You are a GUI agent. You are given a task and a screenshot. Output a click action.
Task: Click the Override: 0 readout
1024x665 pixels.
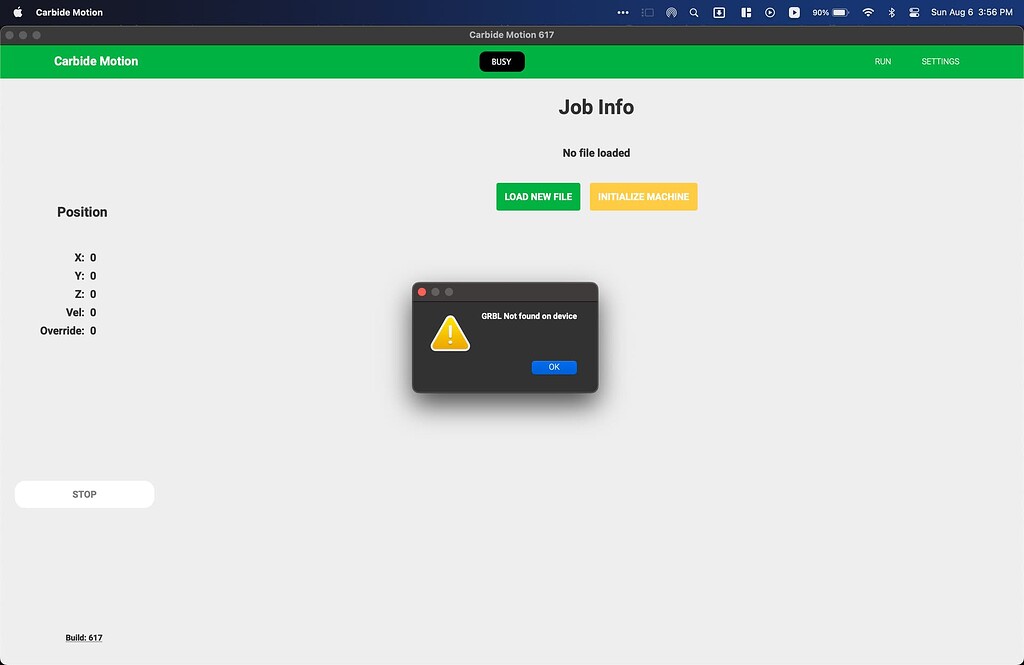pyautogui.click(x=68, y=331)
